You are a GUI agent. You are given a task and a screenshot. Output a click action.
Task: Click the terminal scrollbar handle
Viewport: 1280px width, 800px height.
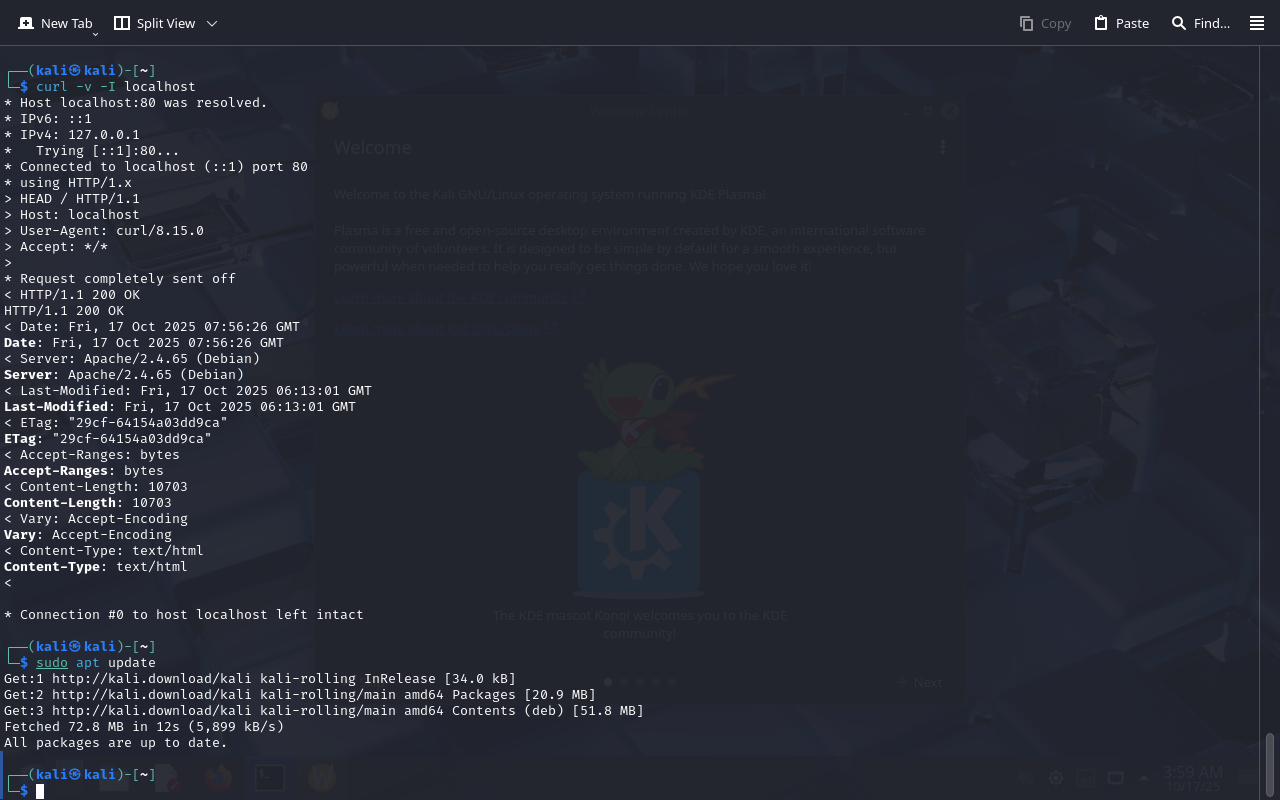(x=1270, y=765)
